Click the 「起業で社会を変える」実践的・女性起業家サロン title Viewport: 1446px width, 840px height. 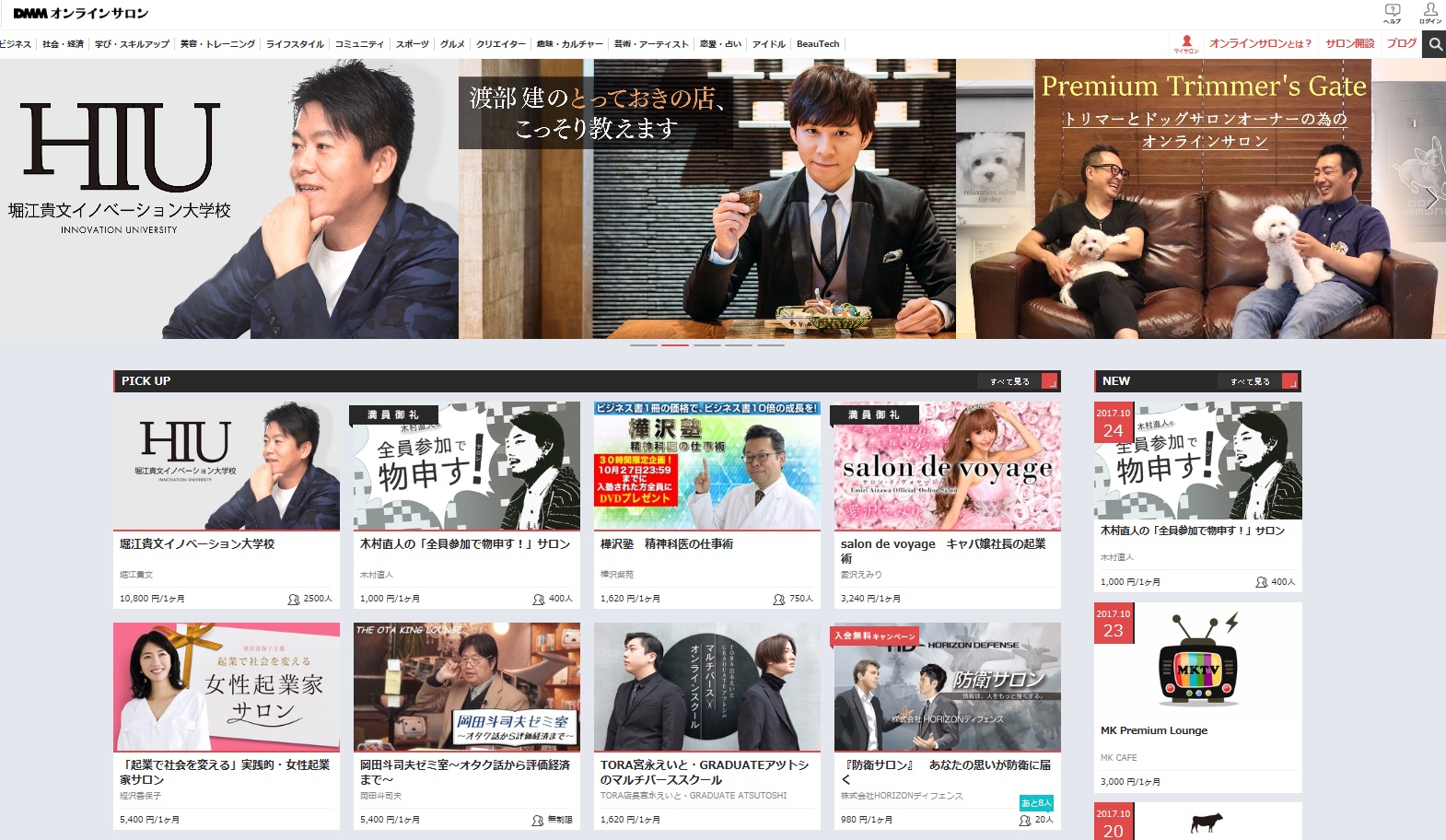tap(225, 772)
